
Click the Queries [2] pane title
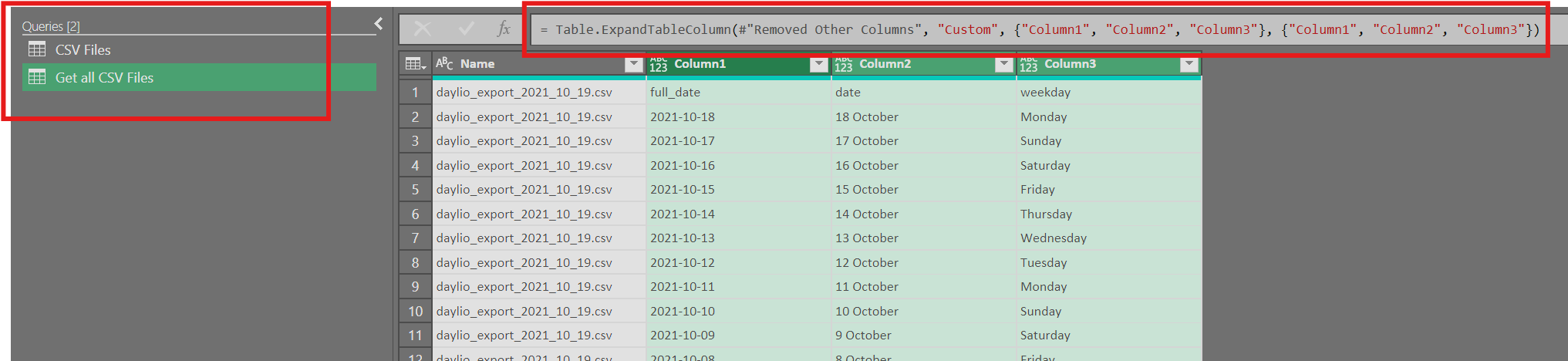tap(51, 26)
